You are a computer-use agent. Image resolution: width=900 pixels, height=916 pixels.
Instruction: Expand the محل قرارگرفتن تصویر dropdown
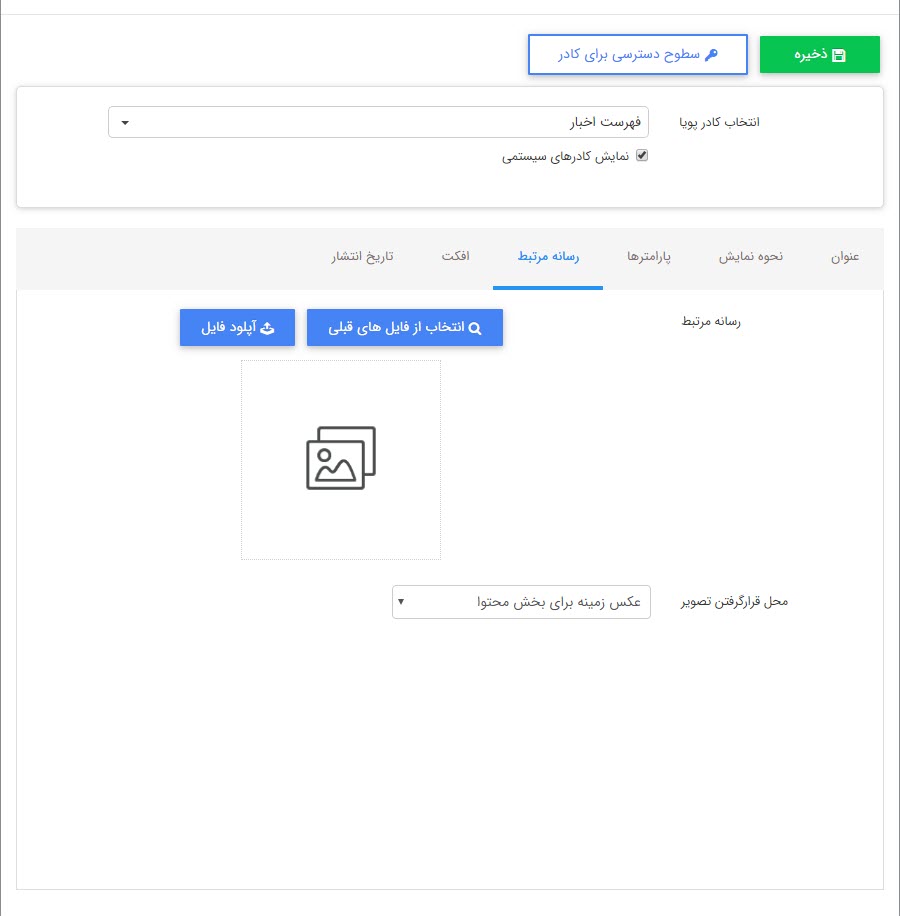point(521,602)
